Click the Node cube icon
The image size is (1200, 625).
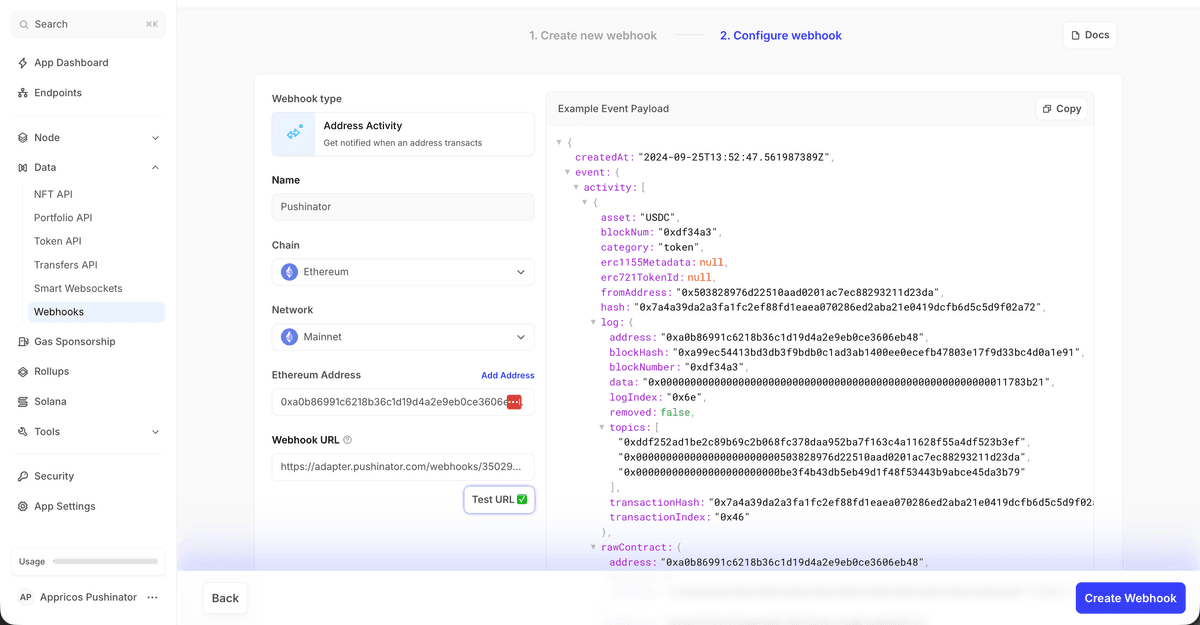click(x=24, y=138)
